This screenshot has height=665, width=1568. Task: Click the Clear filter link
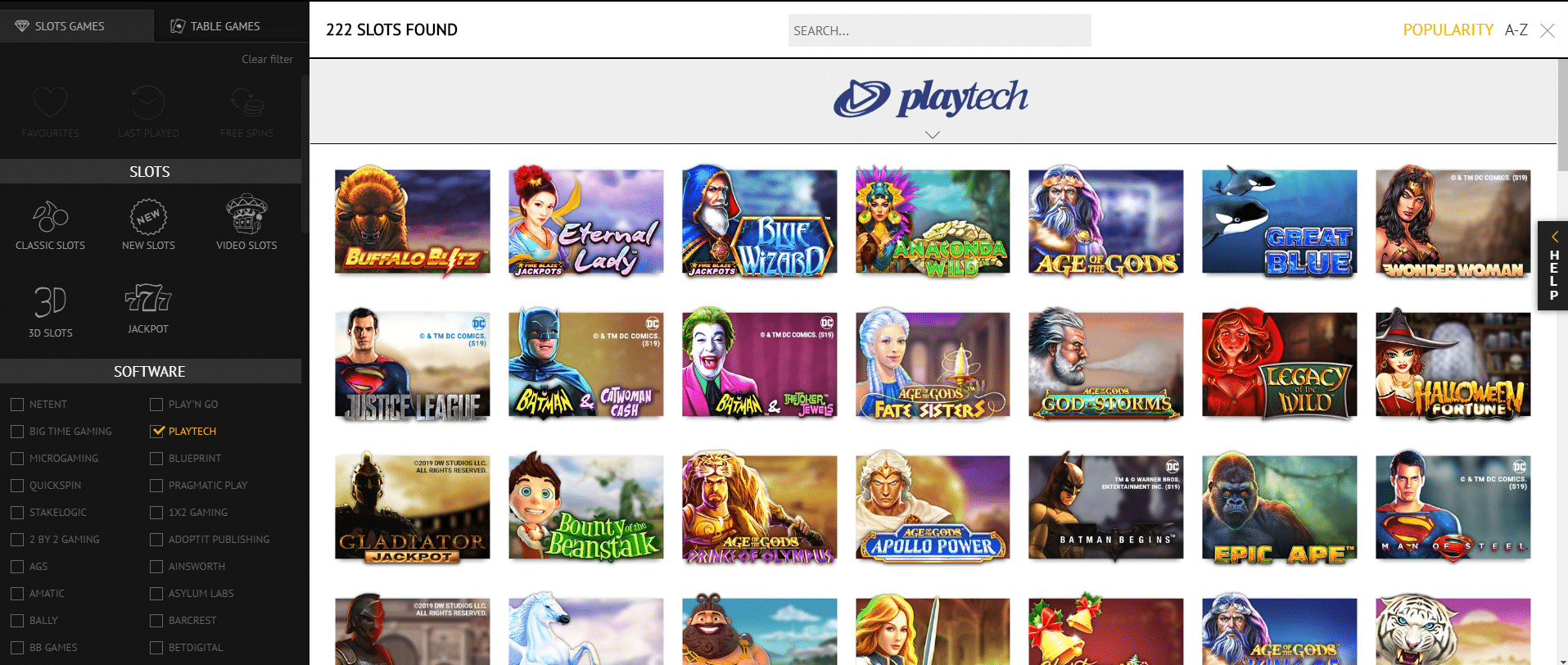click(267, 59)
